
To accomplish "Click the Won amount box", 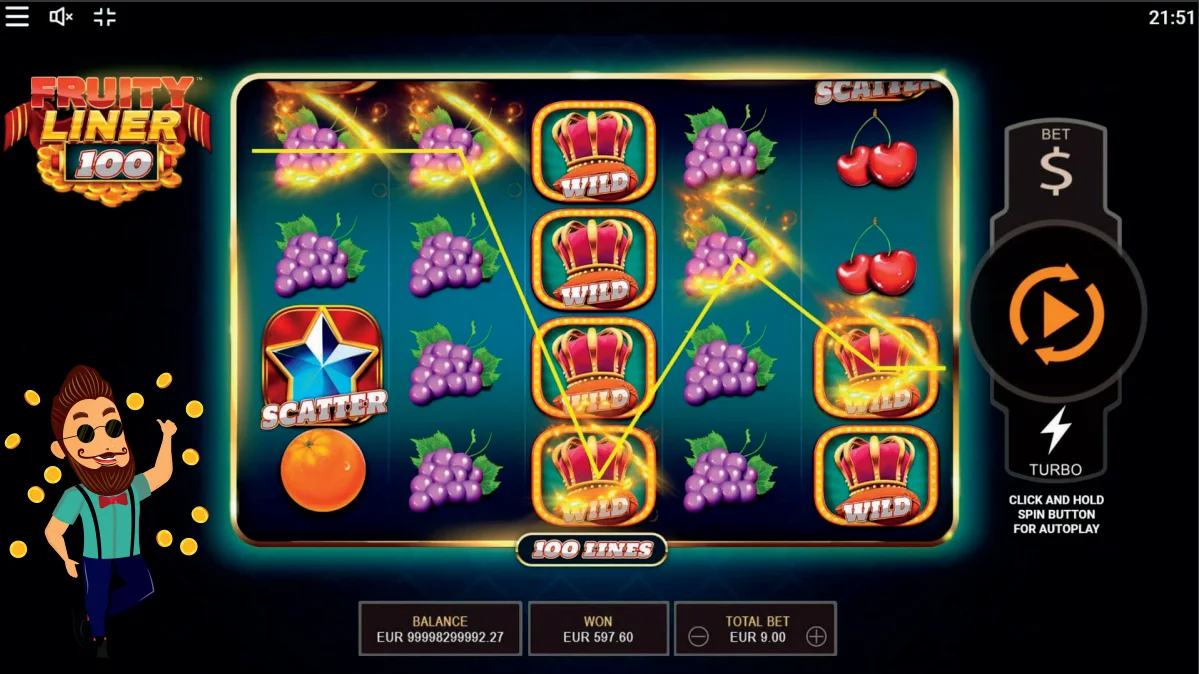I will pyautogui.click(x=598, y=629).
